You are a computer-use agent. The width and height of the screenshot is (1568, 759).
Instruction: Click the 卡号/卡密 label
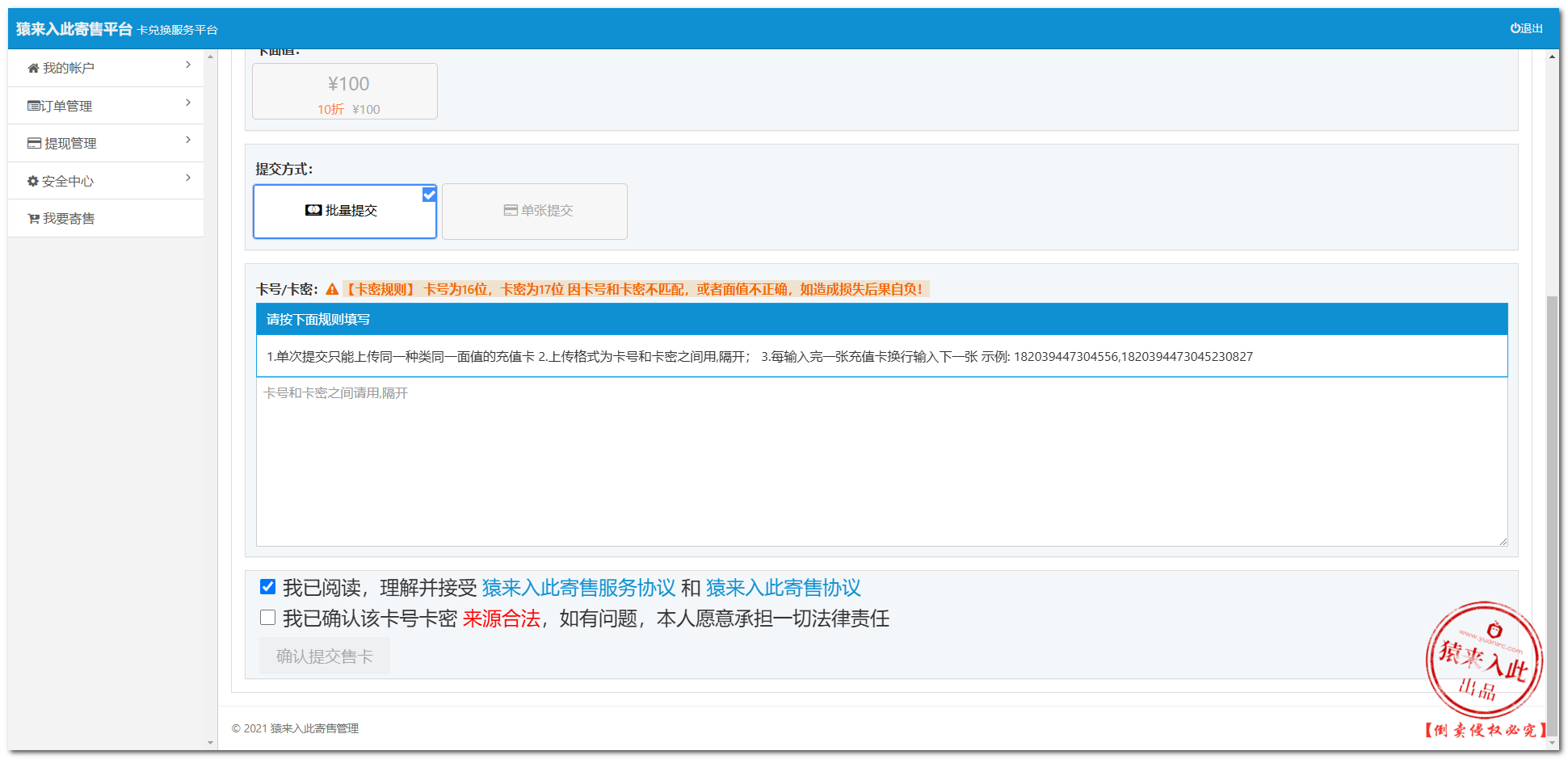pyautogui.click(x=287, y=289)
